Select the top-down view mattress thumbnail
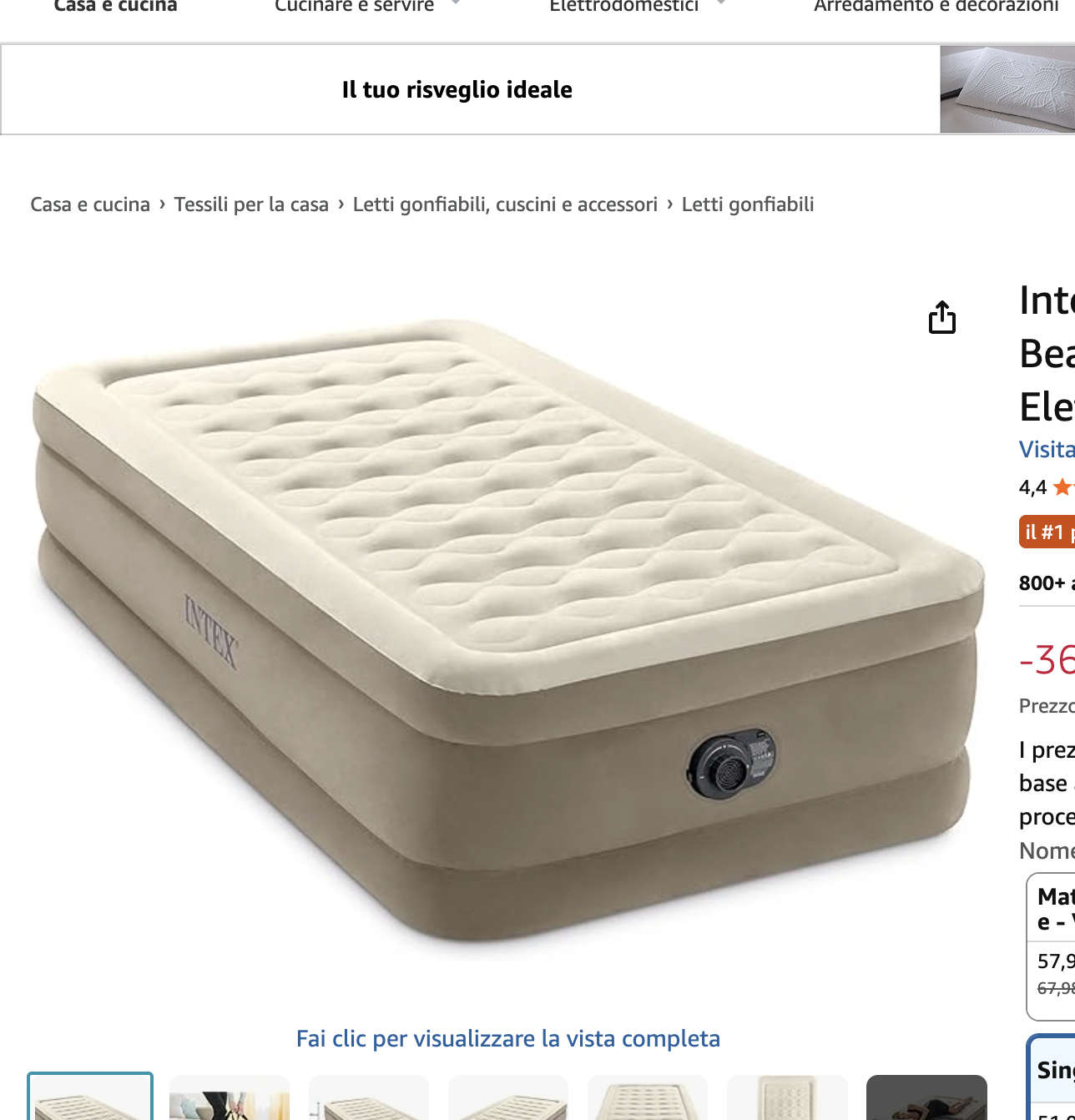Viewport: 1075px width, 1120px height. tap(787, 1097)
